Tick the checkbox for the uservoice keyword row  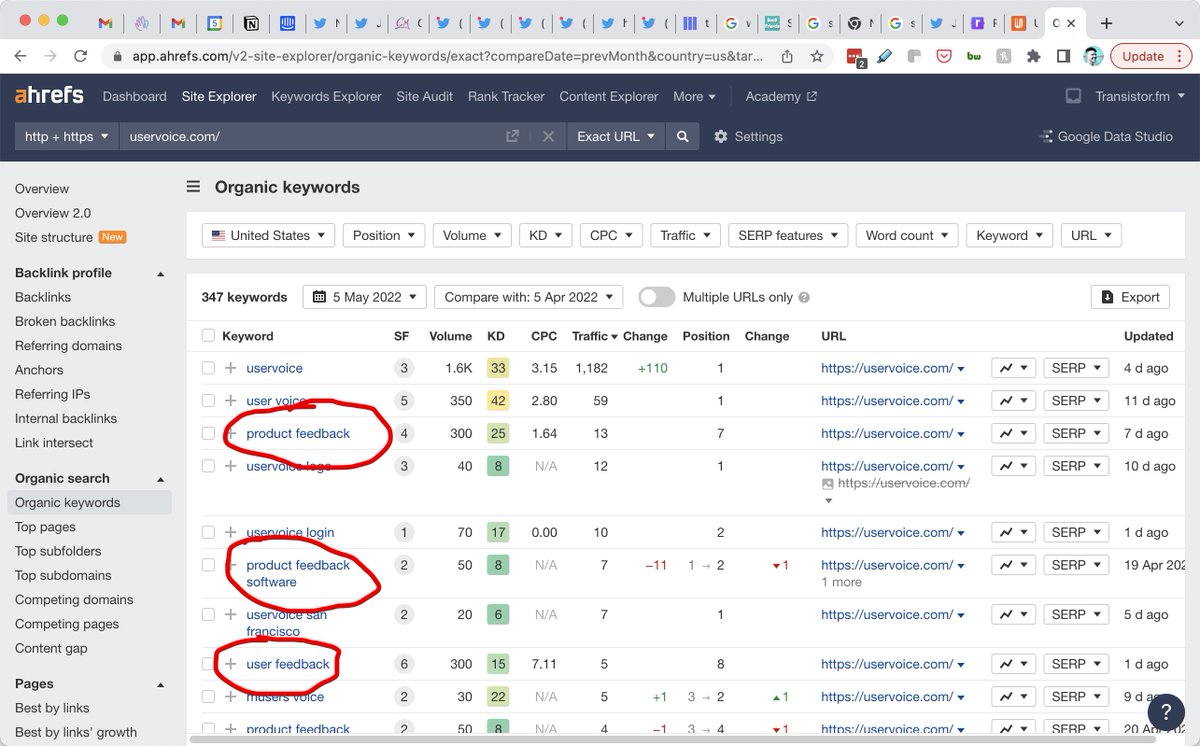(x=208, y=368)
